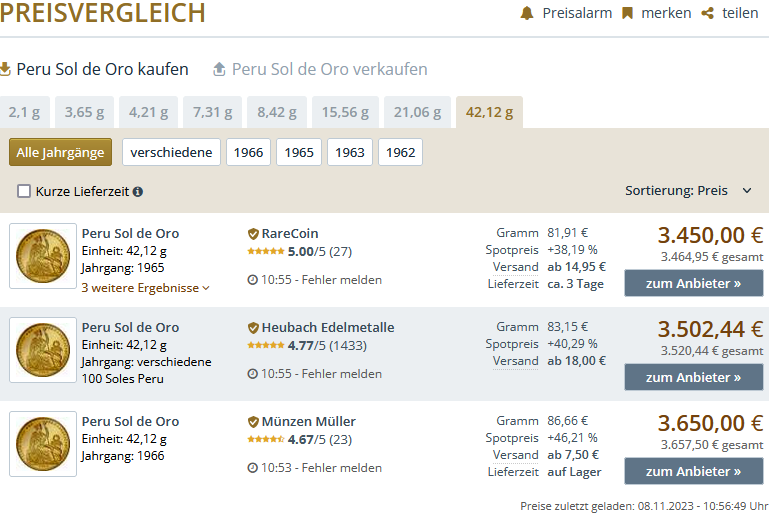Screen dimensions: 775x525
Task: Click the kaufen download icon
Action: click(5, 69)
